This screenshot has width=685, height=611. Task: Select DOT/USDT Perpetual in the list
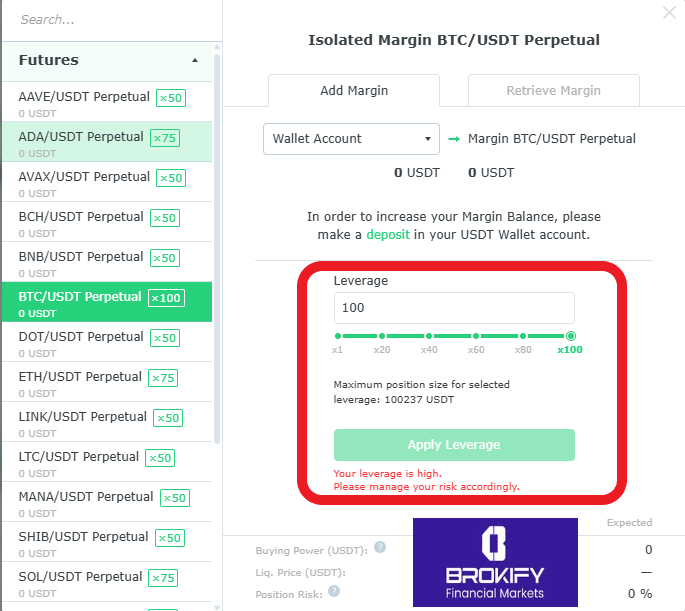point(80,337)
